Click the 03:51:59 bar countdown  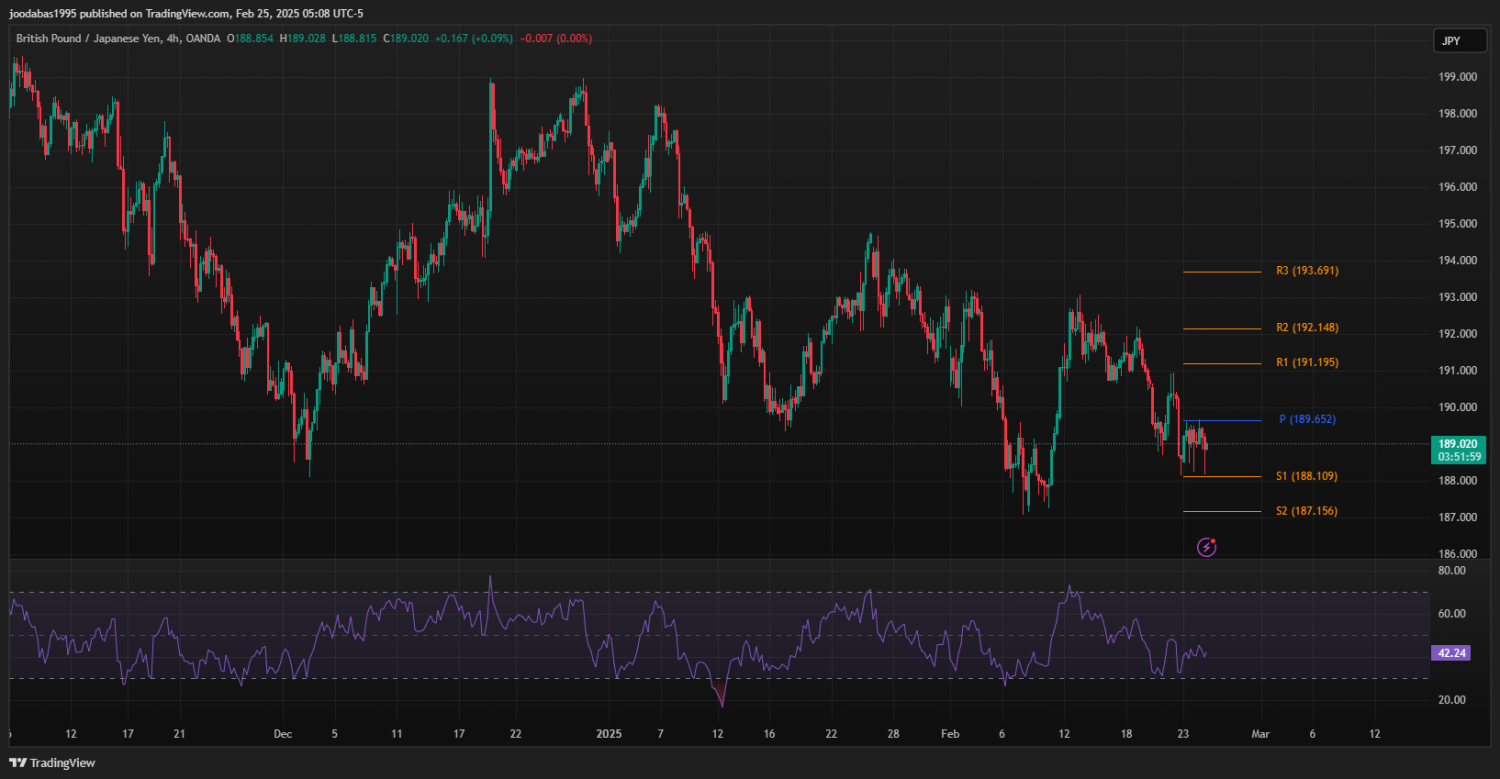click(1458, 456)
